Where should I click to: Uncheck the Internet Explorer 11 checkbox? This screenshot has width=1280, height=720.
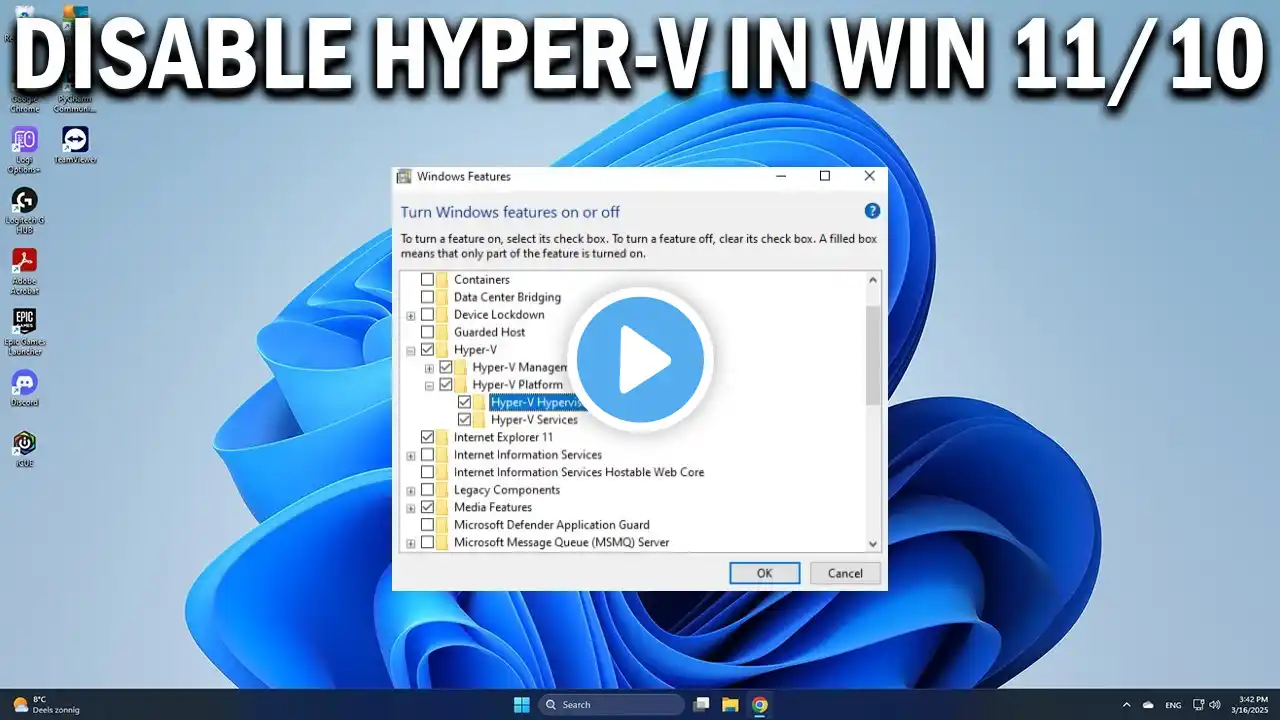point(428,437)
